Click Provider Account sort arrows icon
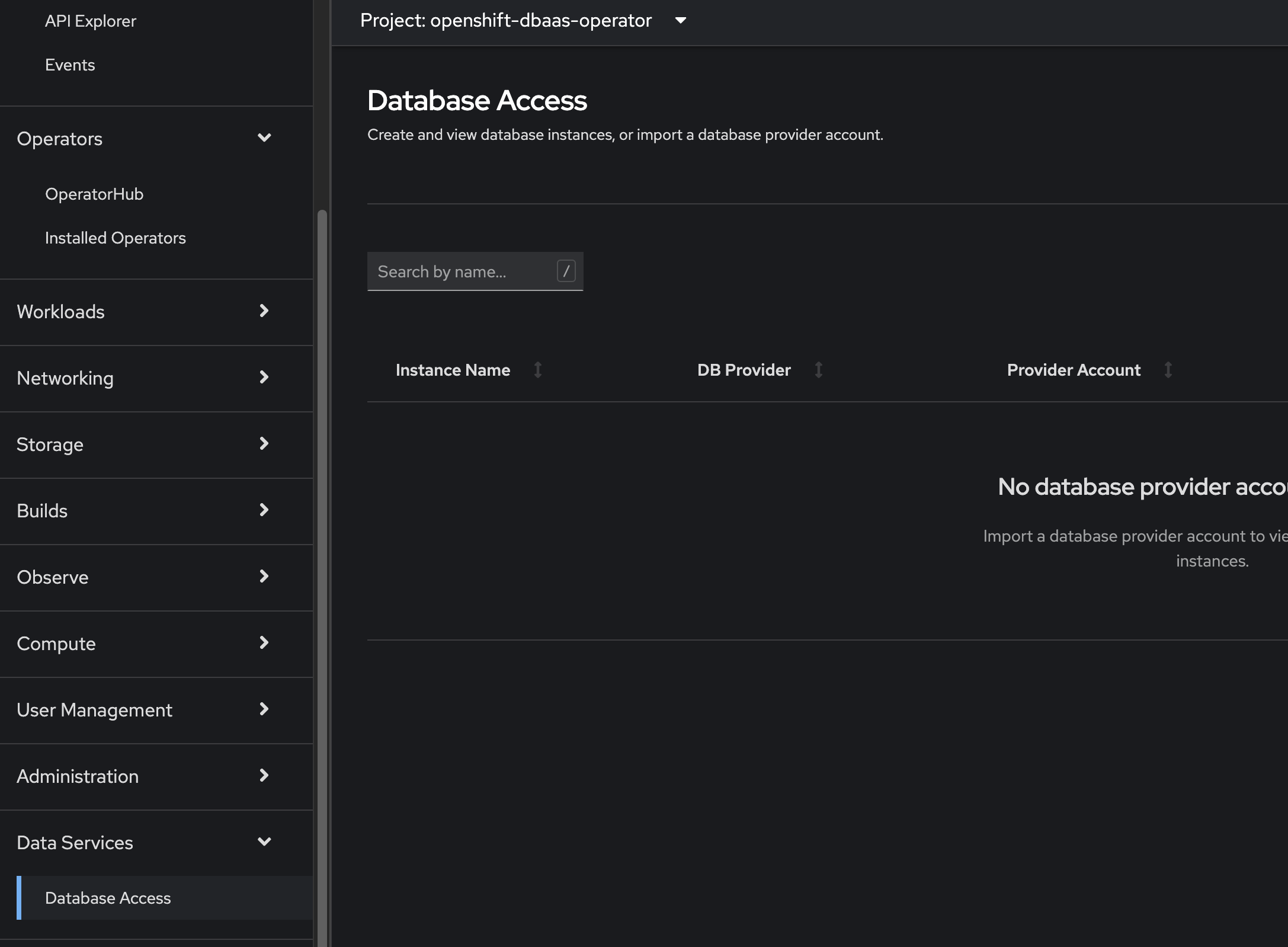The height and width of the screenshot is (947, 1288). (1168, 370)
